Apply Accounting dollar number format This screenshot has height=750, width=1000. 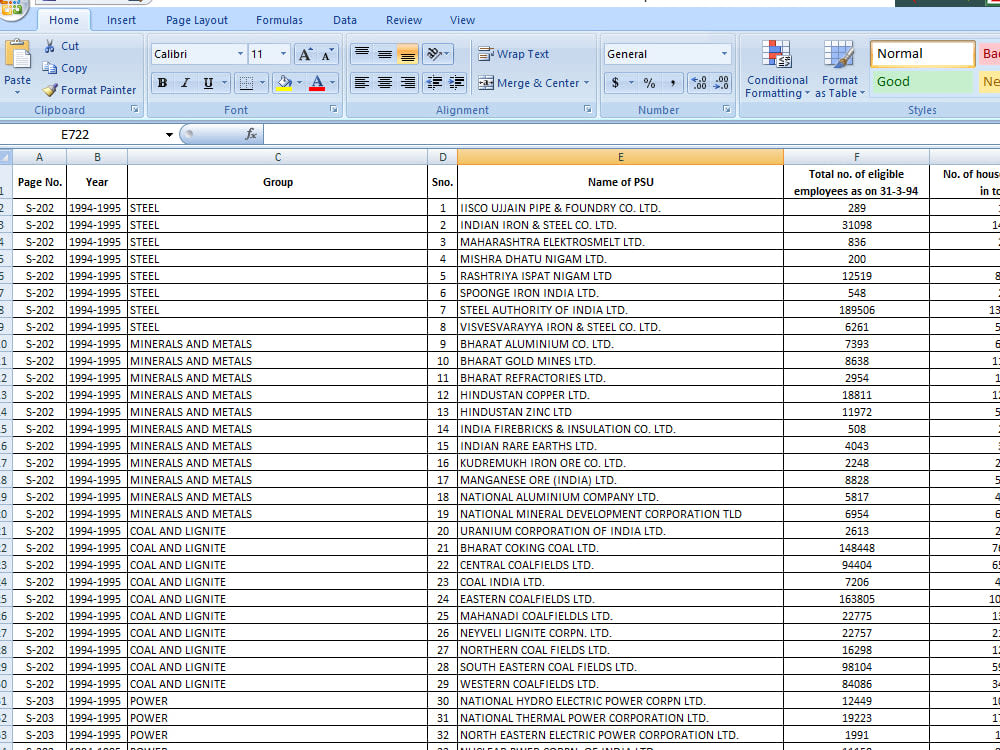[x=615, y=83]
